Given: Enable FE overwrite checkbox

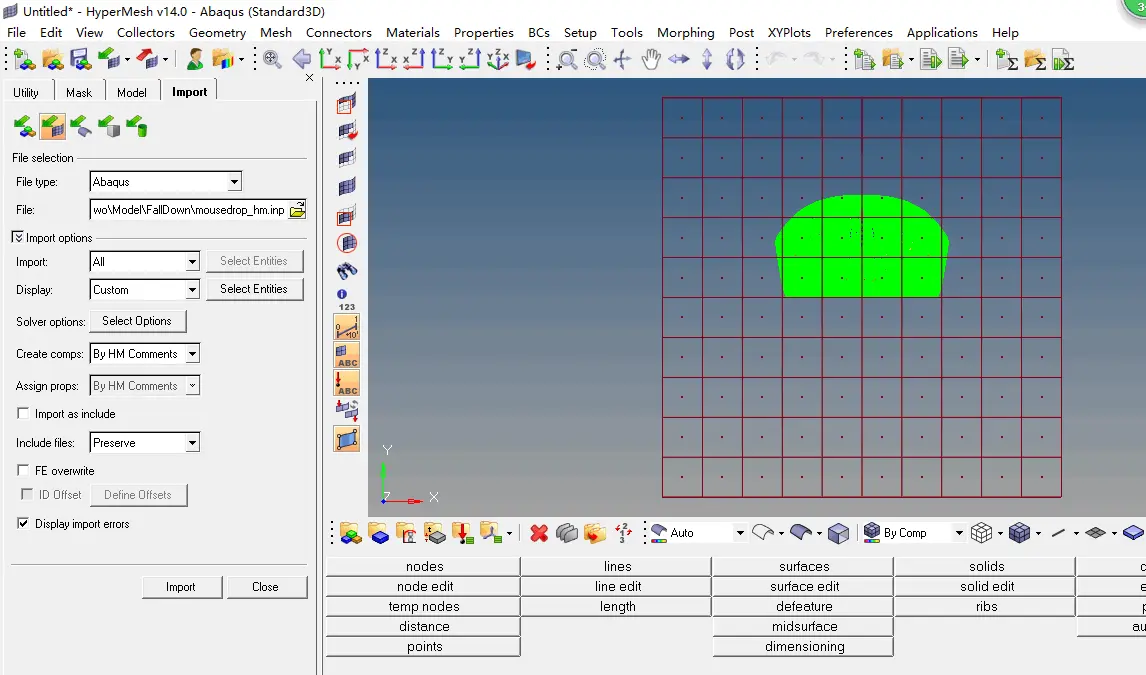Looking at the screenshot, I should [x=23, y=470].
